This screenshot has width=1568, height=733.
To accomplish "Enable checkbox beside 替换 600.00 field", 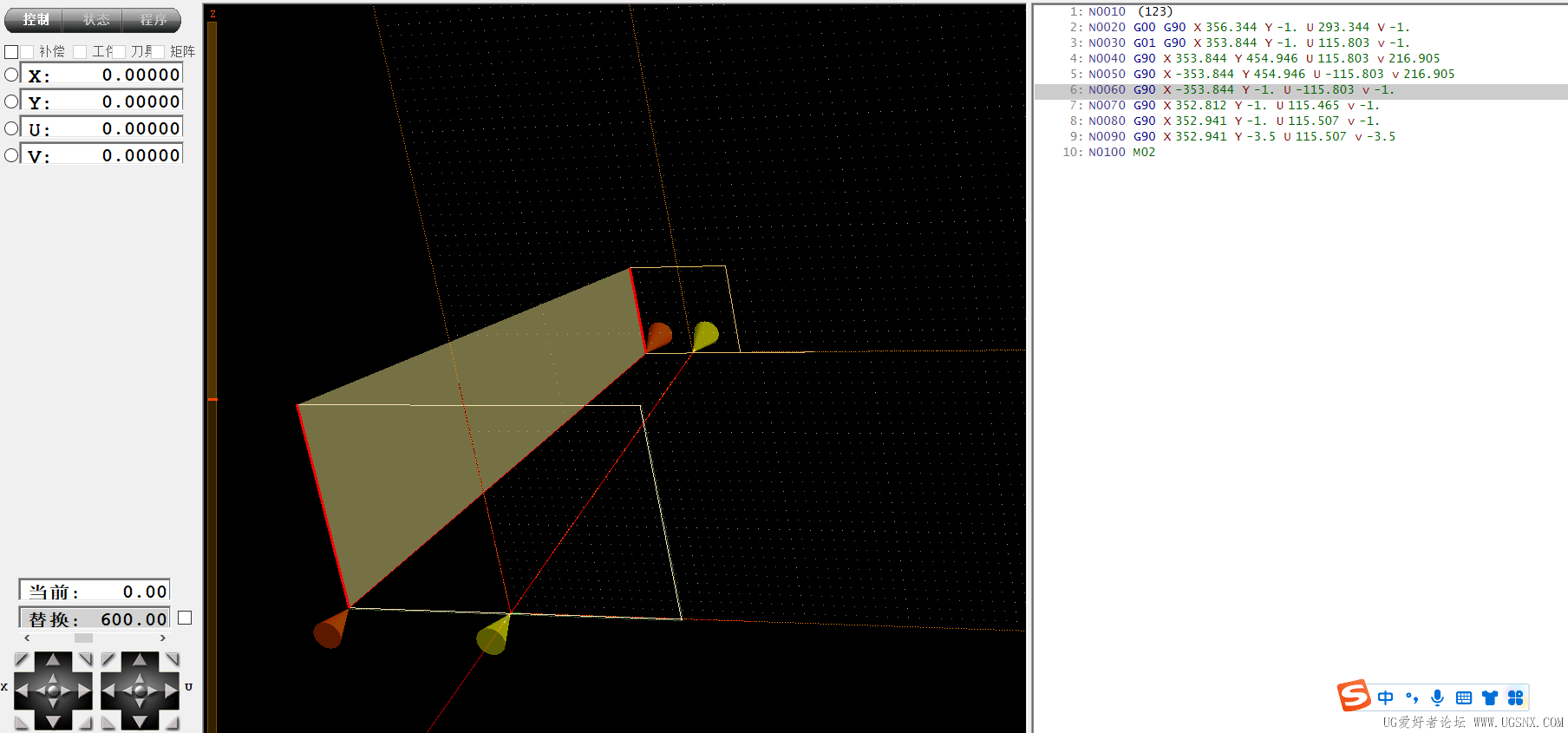I will tap(185, 618).
